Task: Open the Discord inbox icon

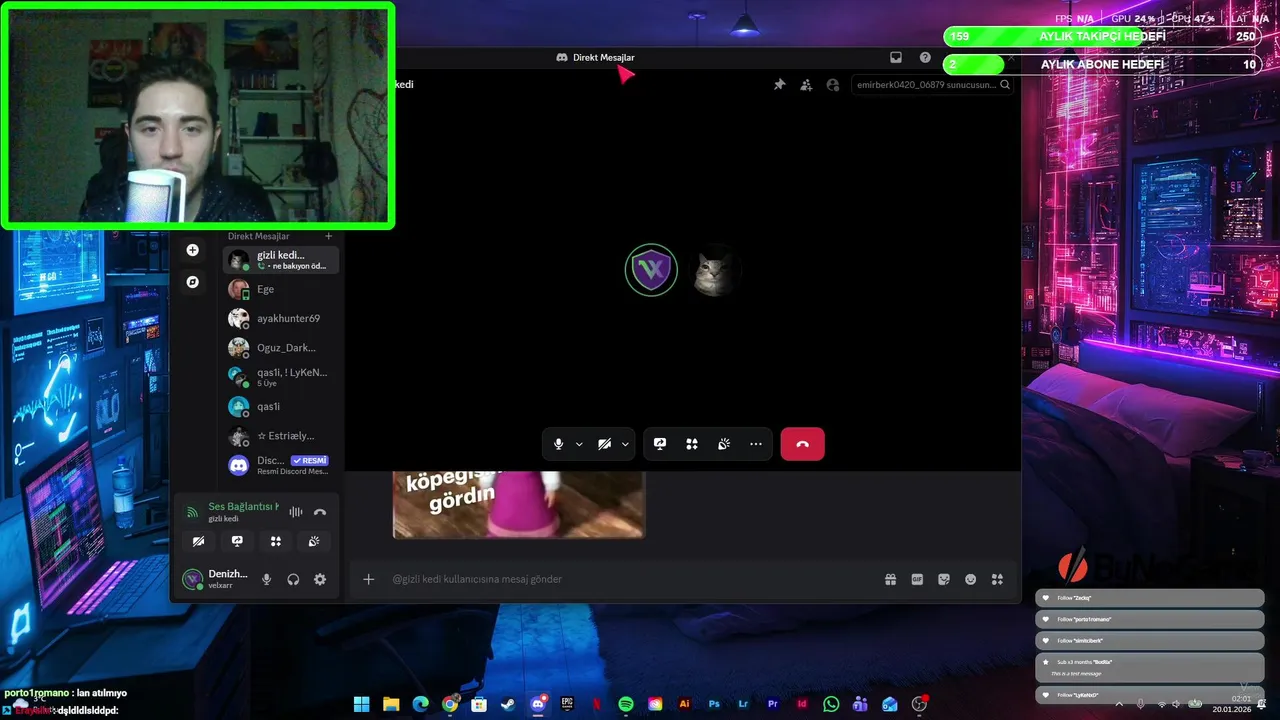Action: coord(896,58)
